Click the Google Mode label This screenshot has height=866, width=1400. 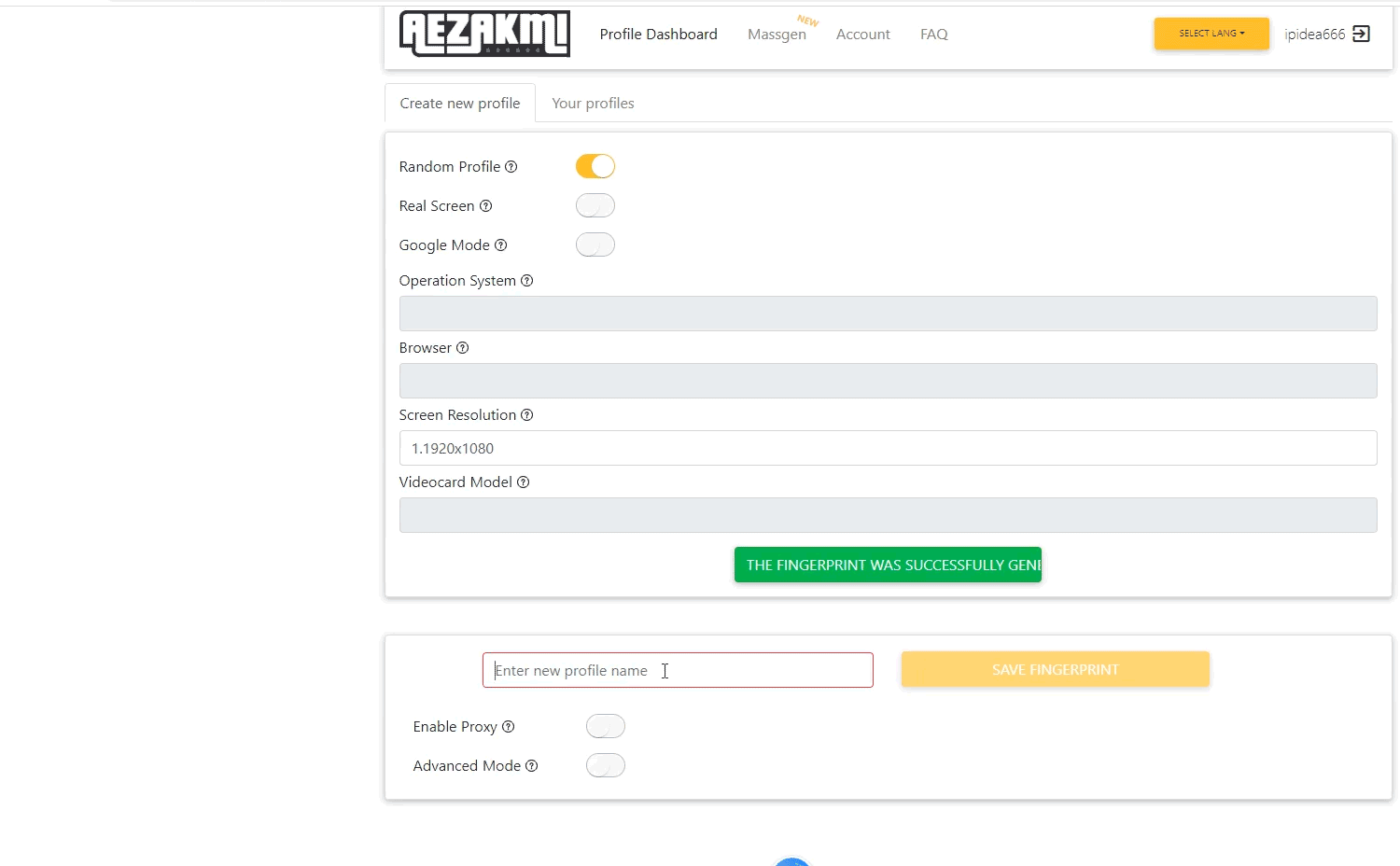point(444,245)
